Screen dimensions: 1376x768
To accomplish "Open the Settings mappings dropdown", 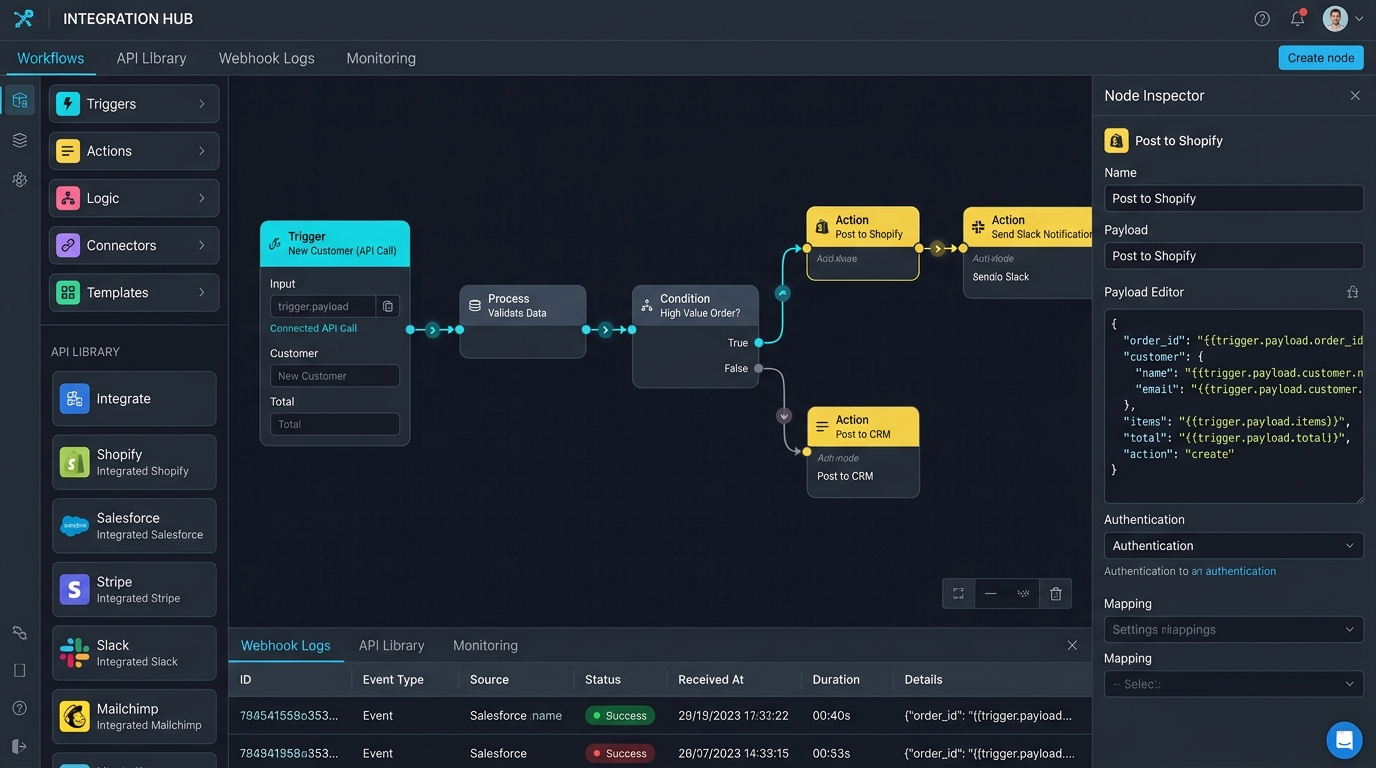I will (x=1234, y=630).
